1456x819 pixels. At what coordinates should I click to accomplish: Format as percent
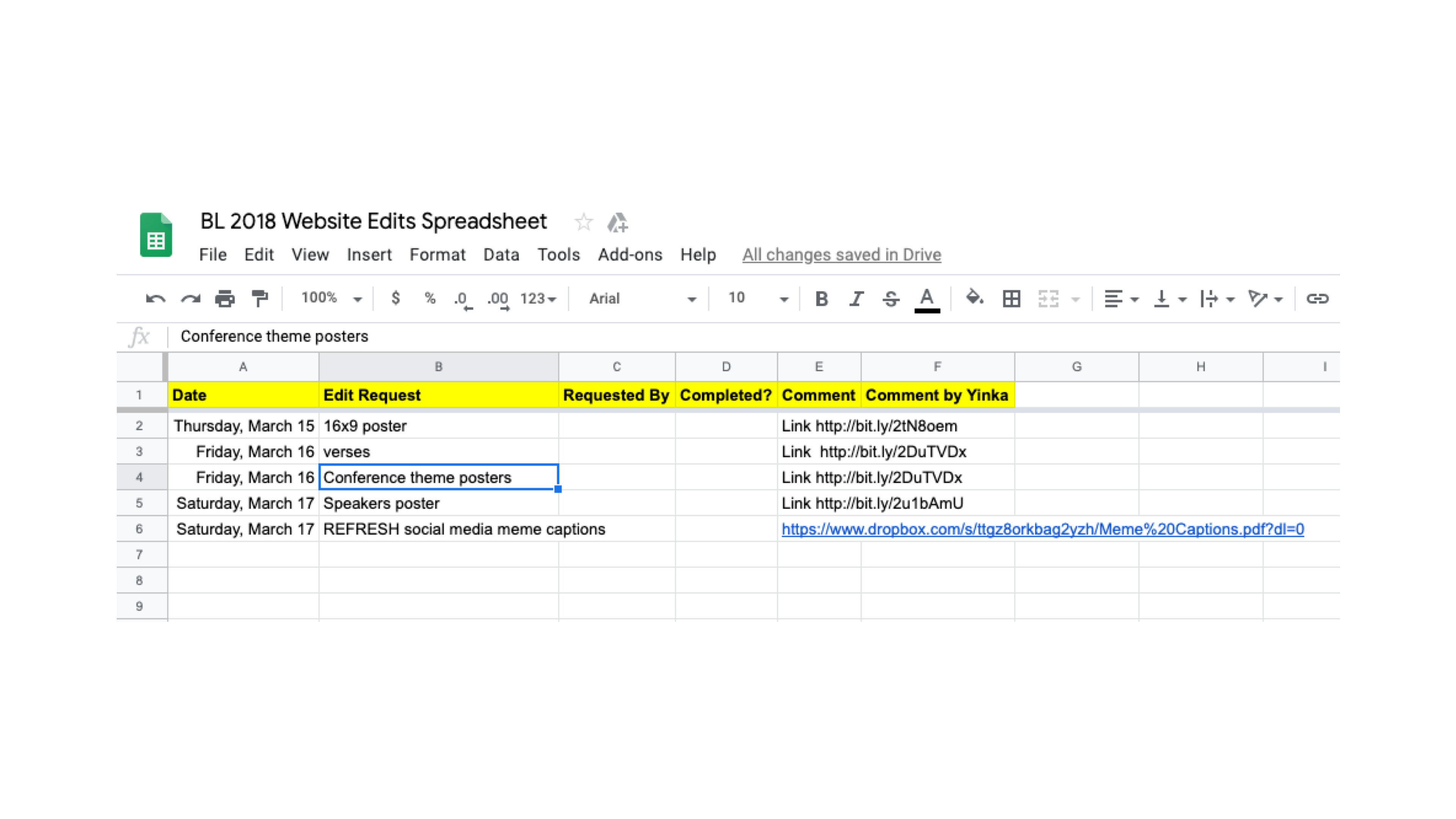430,298
